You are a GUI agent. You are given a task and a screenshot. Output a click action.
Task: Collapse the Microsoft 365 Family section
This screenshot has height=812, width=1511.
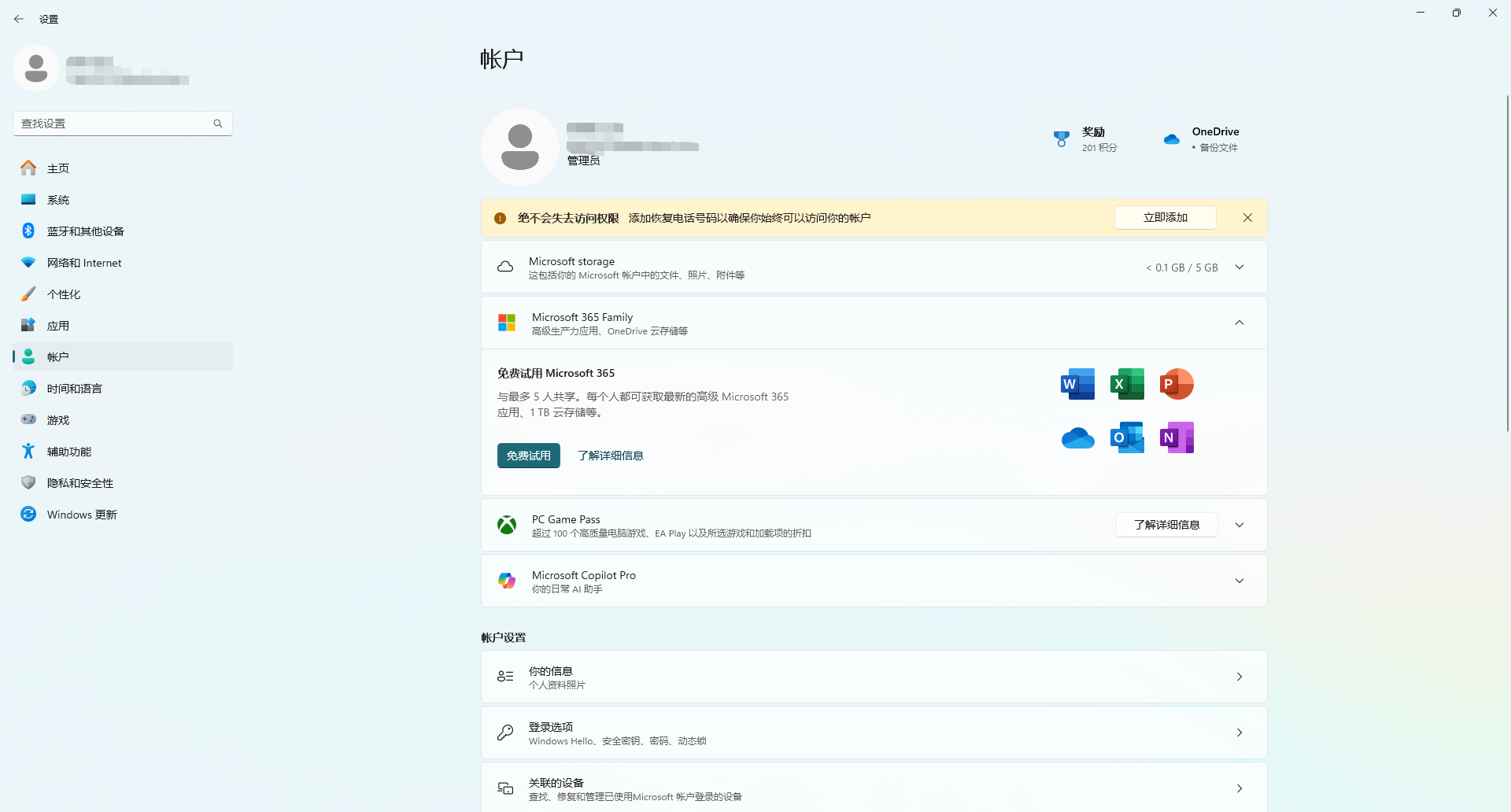(1239, 323)
